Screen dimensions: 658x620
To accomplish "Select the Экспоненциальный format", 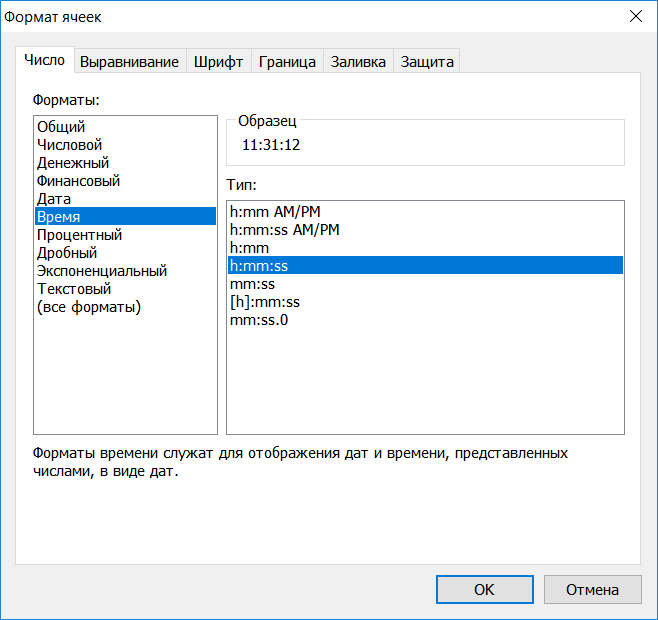I will (x=125, y=271).
